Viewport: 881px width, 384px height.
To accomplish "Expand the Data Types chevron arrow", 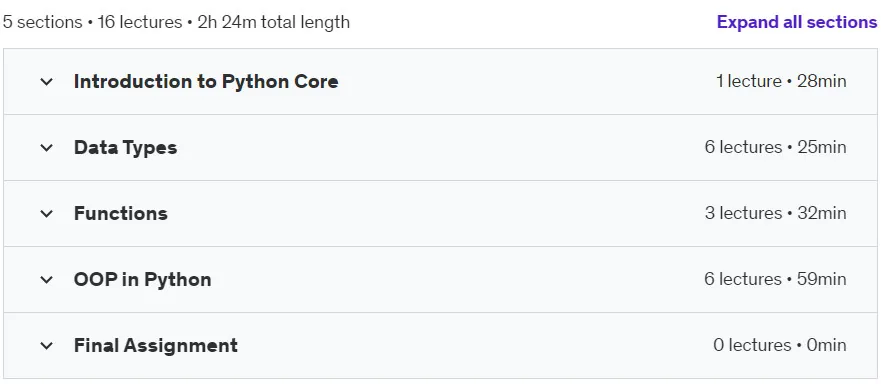I will 47,147.
